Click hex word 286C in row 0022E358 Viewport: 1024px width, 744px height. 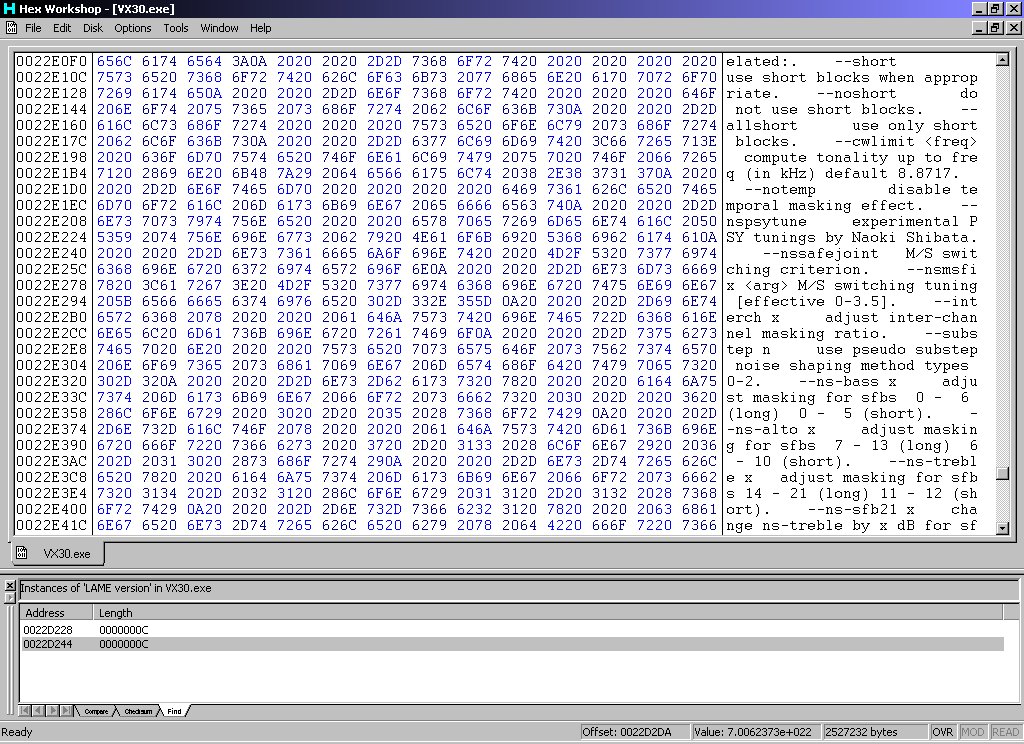(x=114, y=413)
